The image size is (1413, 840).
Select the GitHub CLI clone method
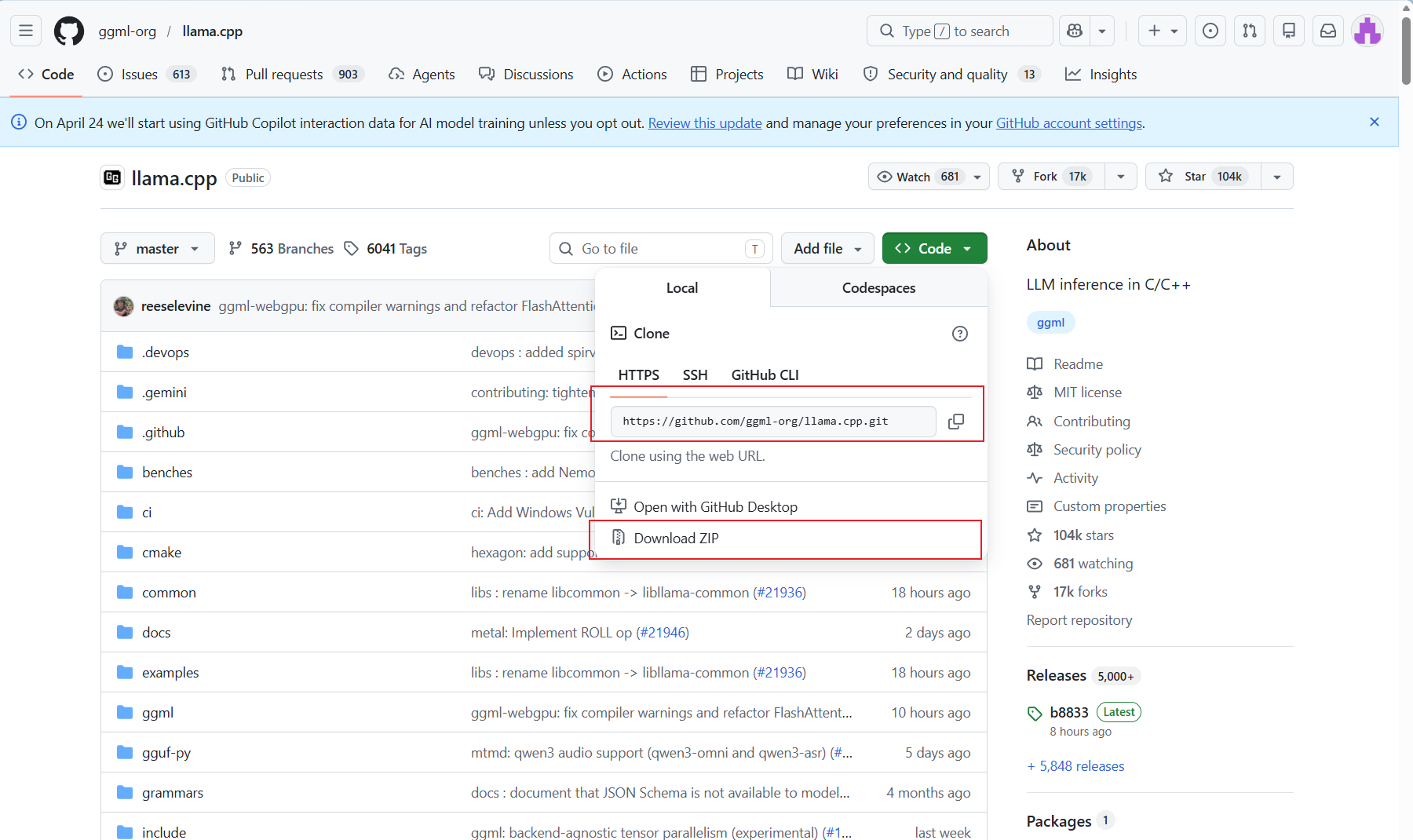tap(765, 375)
